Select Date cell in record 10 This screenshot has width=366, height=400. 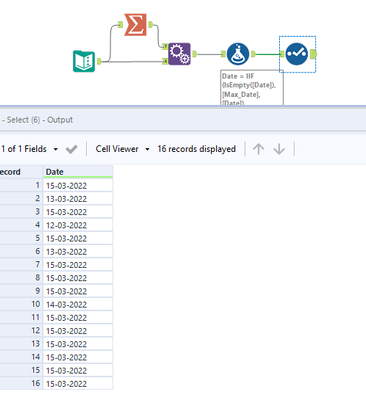78,304
